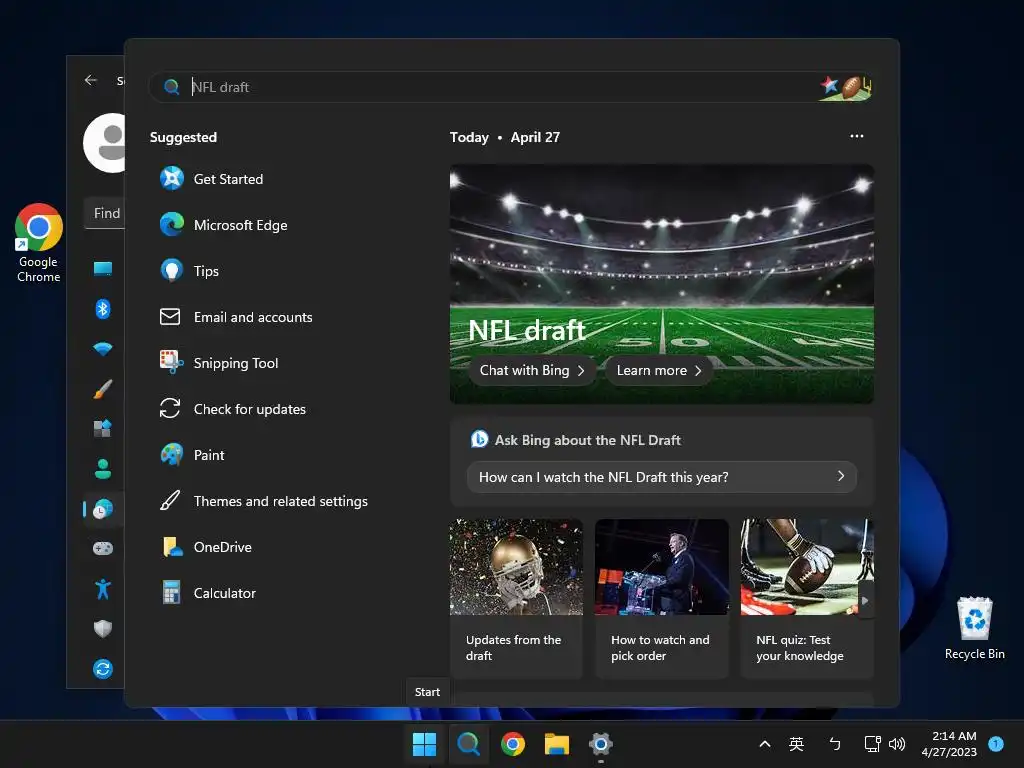Open 'Updates from the draft' card
The width and height of the screenshot is (1024, 768).
coord(516,599)
